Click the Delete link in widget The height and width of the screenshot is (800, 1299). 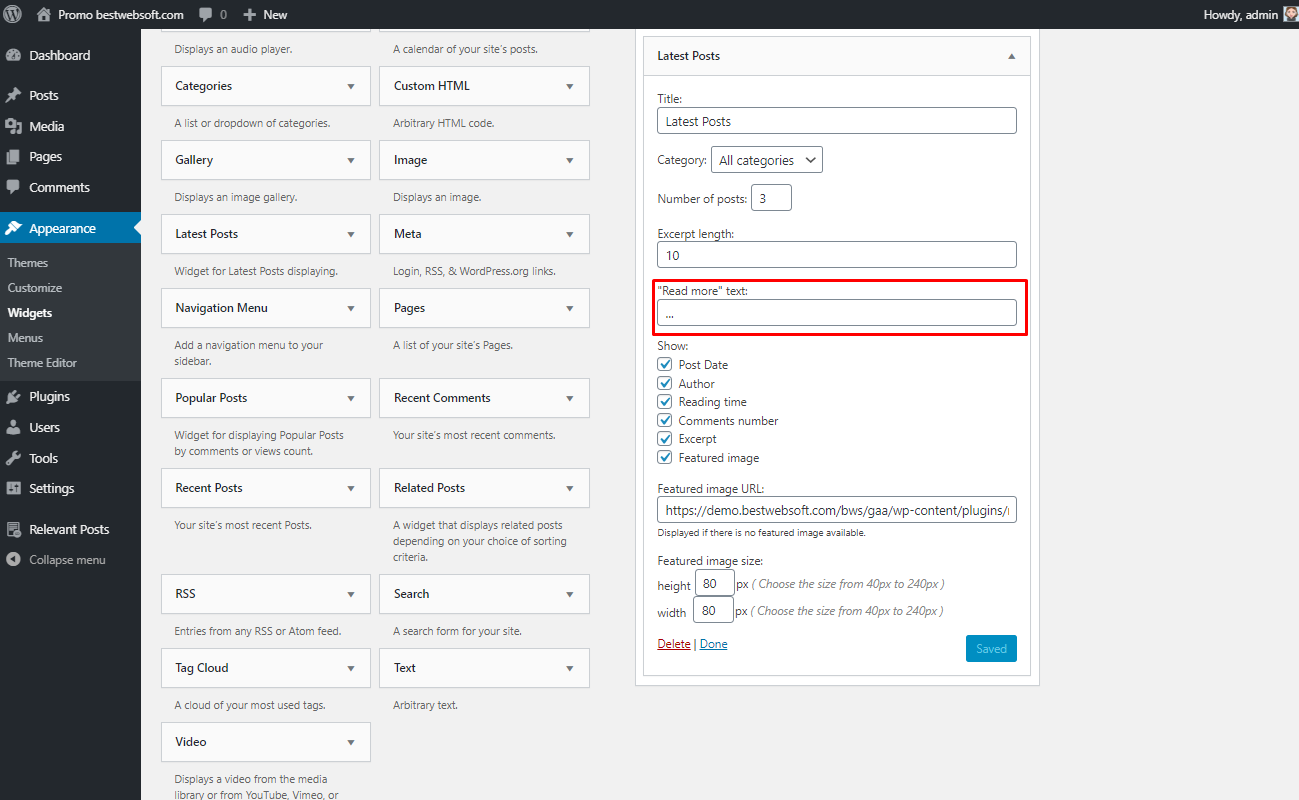point(674,644)
